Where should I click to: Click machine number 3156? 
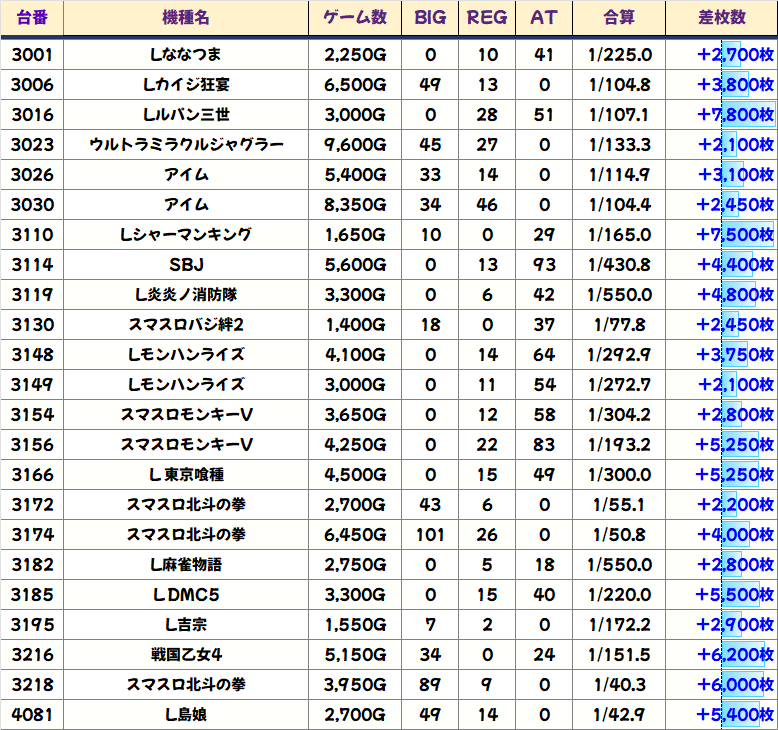coord(32,445)
